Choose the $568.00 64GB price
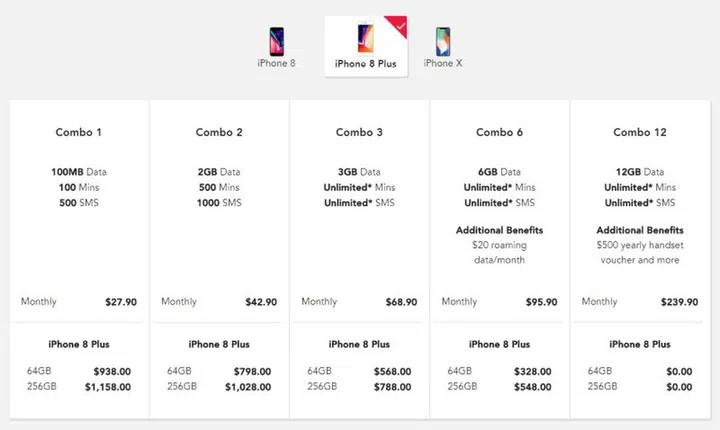Screen dimensions: 720x430 click(x=392, y=371)
